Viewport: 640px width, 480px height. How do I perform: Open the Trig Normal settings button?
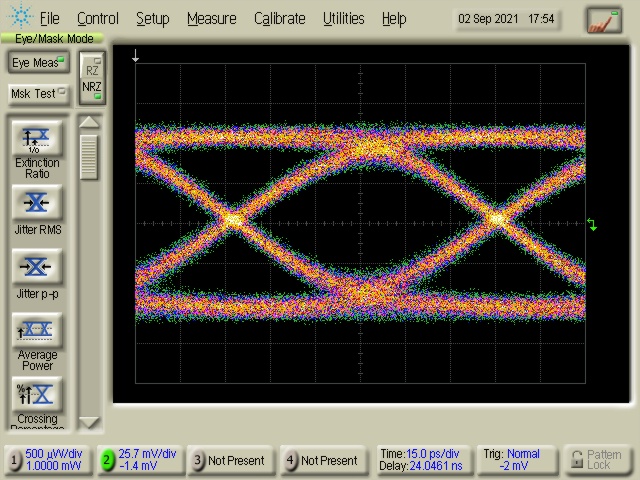514,460
